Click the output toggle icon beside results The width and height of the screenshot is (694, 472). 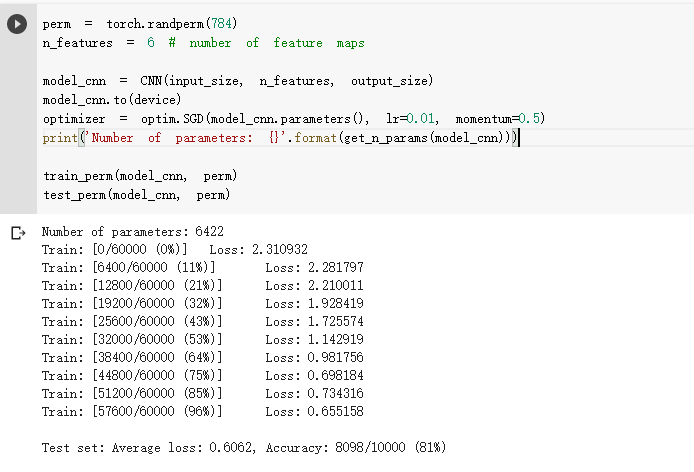[17, 233]
